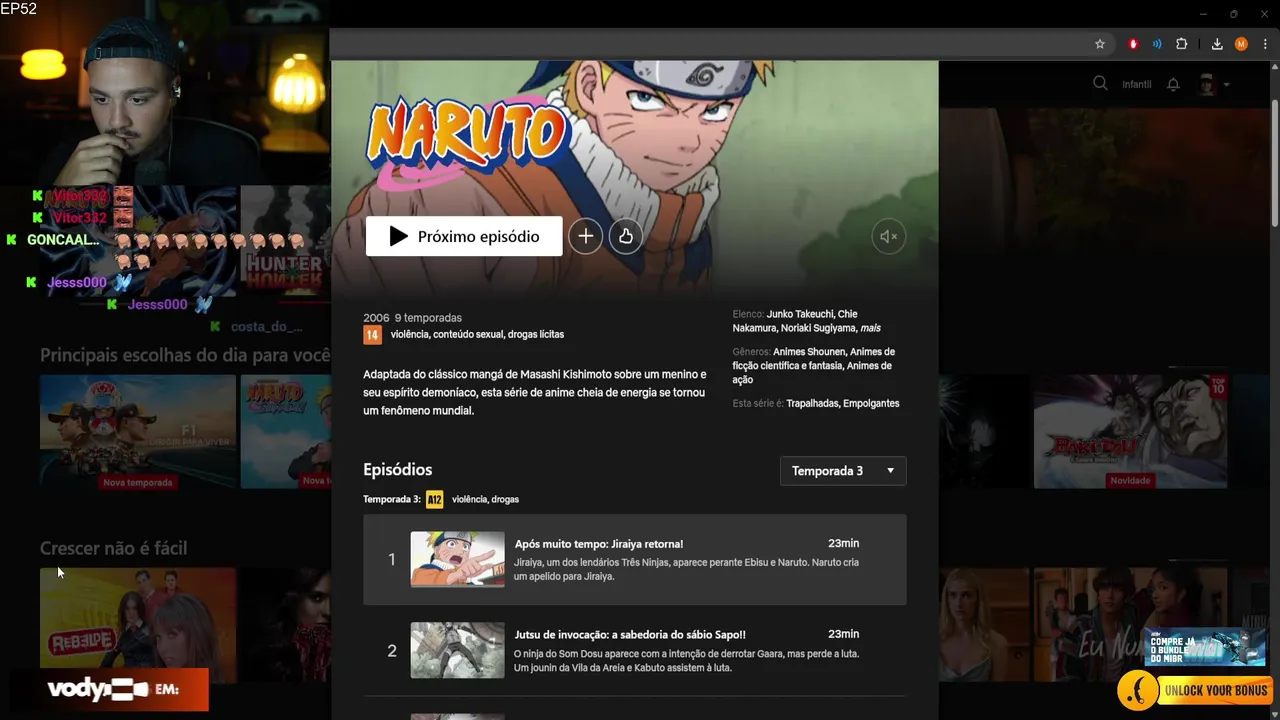Screen dimensions: 1280x720
Task: Open the Temporada 3 season dropdown
Action: point(843,471)
